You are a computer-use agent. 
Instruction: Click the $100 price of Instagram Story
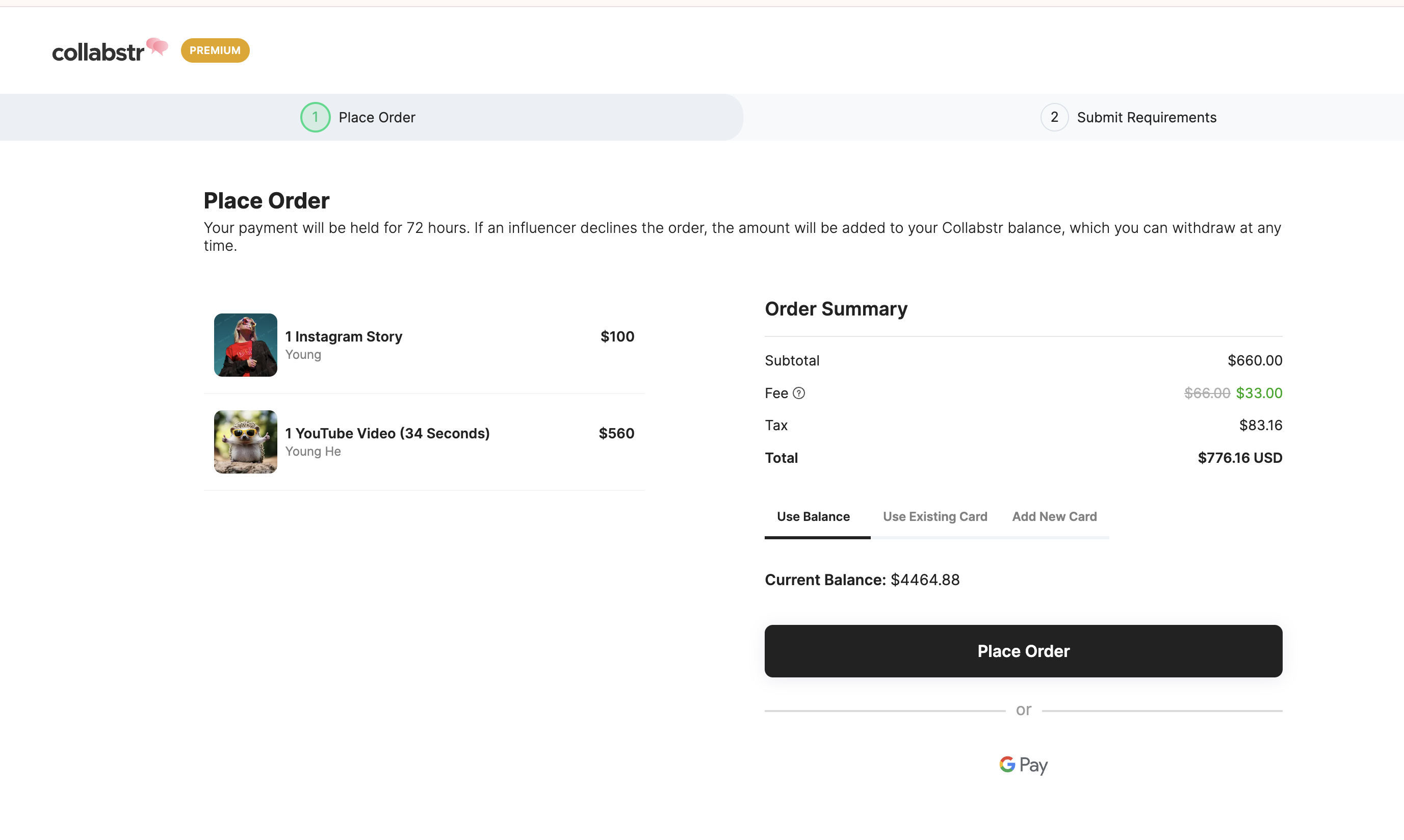(617, 336)
